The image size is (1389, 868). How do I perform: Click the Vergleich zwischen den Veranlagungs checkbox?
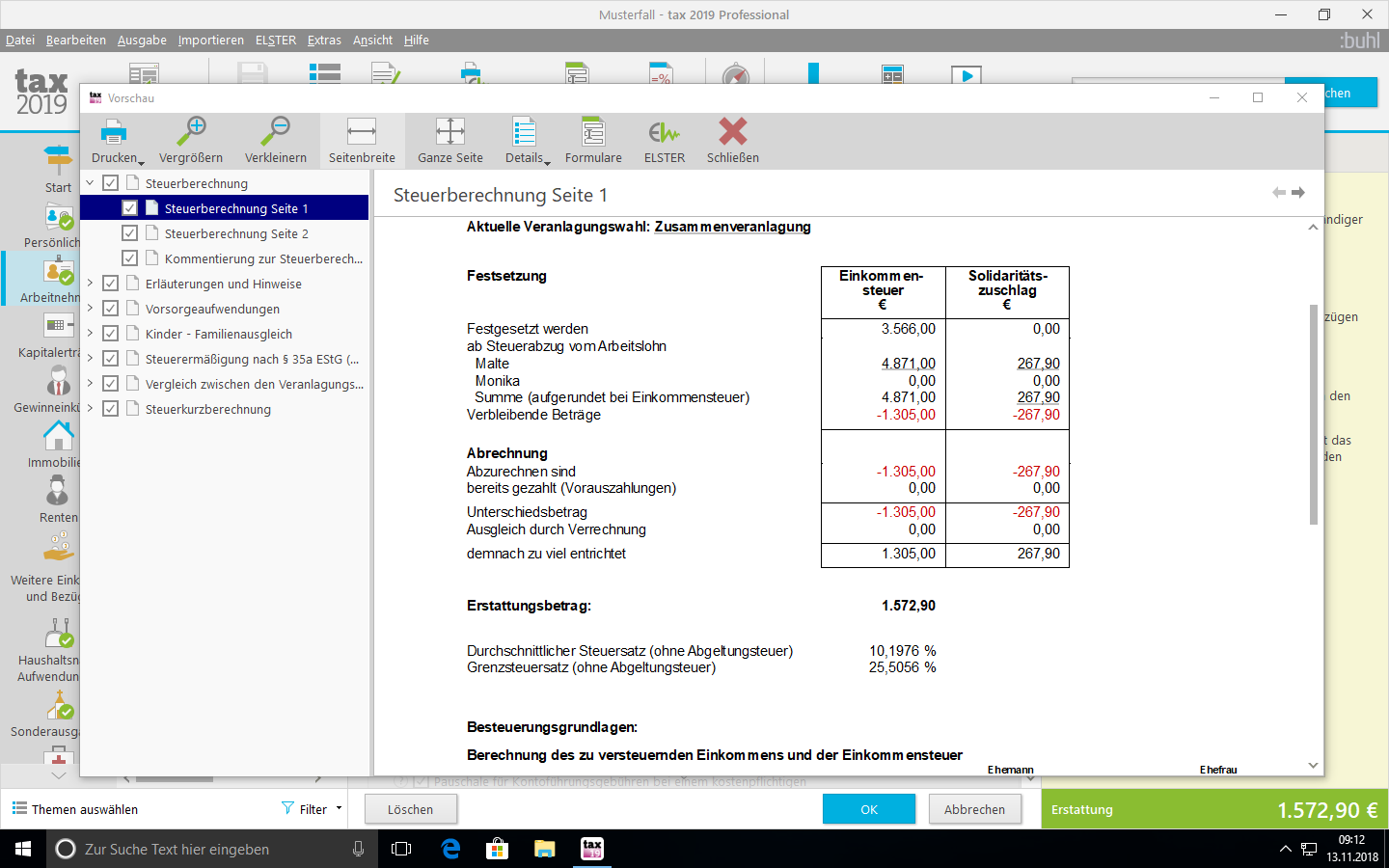(111, 384)
